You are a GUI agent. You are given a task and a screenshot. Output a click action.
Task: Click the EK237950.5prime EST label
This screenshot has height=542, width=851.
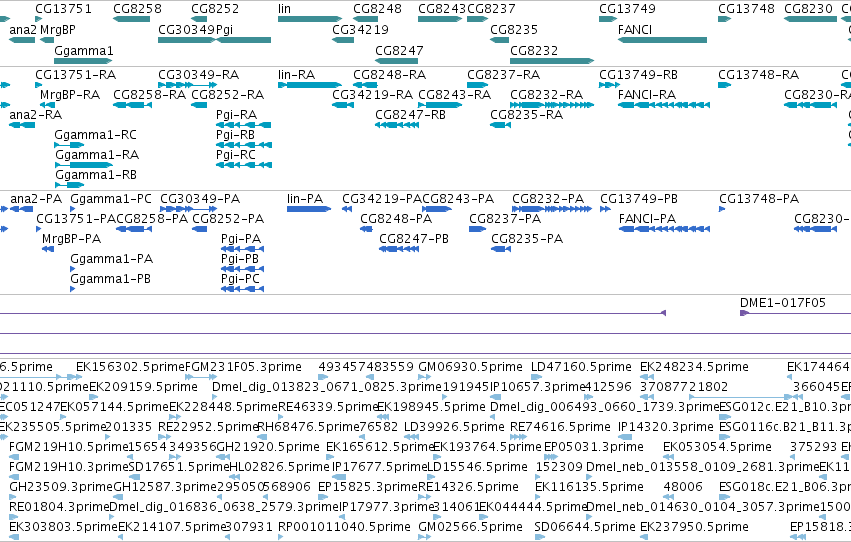pyautogui.click(x=694, y=527)
